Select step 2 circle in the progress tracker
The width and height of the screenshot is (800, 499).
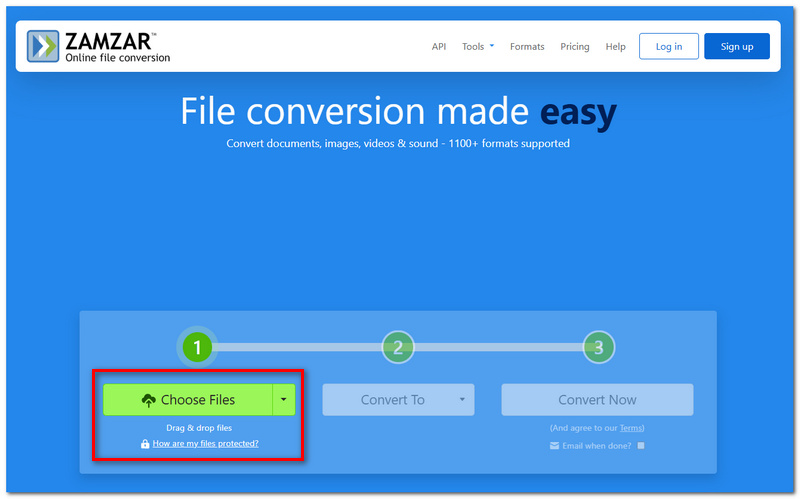click(x=398, y=347)
